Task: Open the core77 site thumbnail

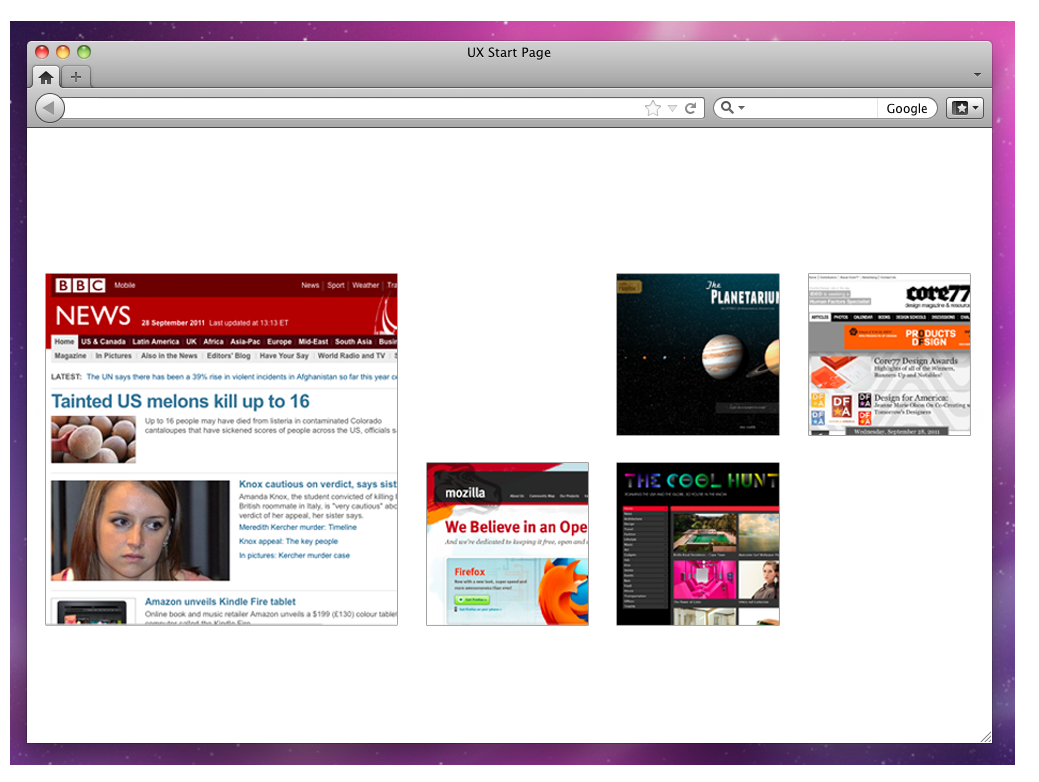Action: 889,355
